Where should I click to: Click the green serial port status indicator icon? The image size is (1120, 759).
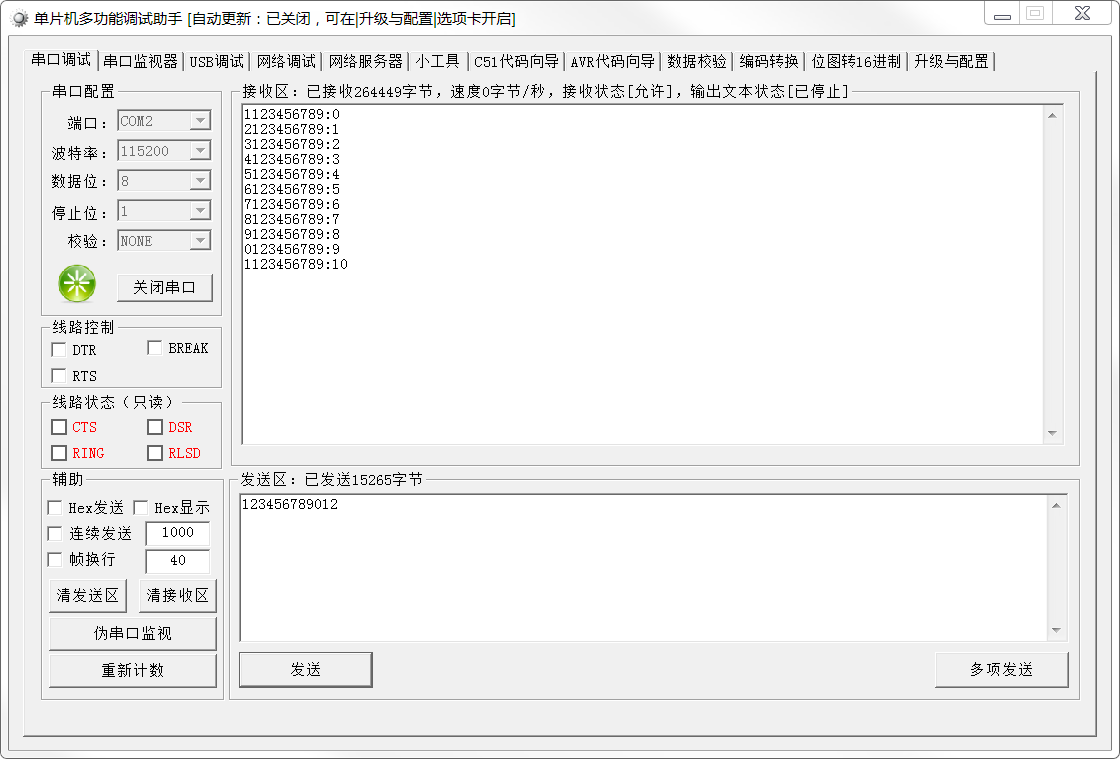(x=76, y=283)
